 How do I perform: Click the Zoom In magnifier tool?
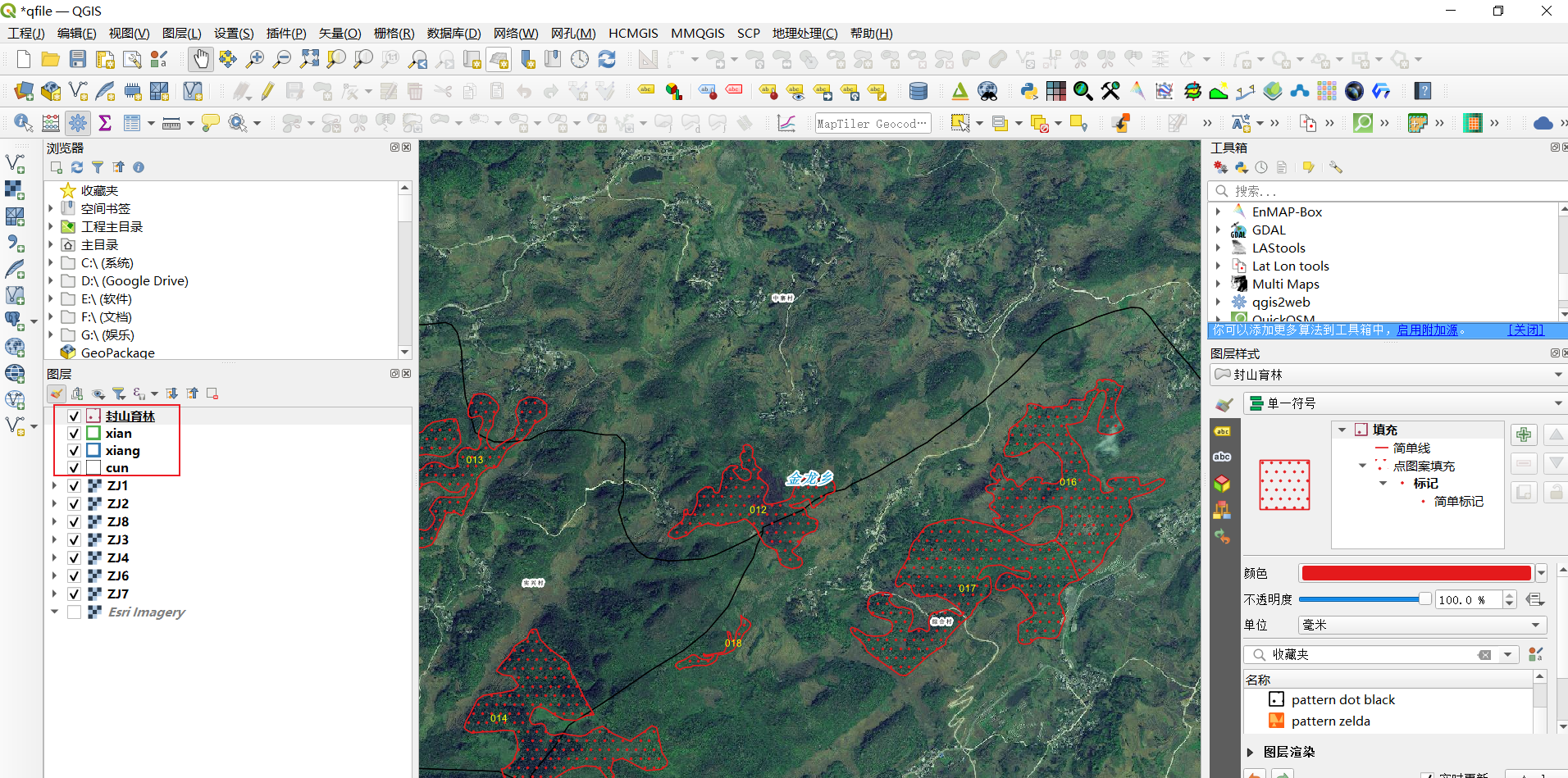coord(255,59)
